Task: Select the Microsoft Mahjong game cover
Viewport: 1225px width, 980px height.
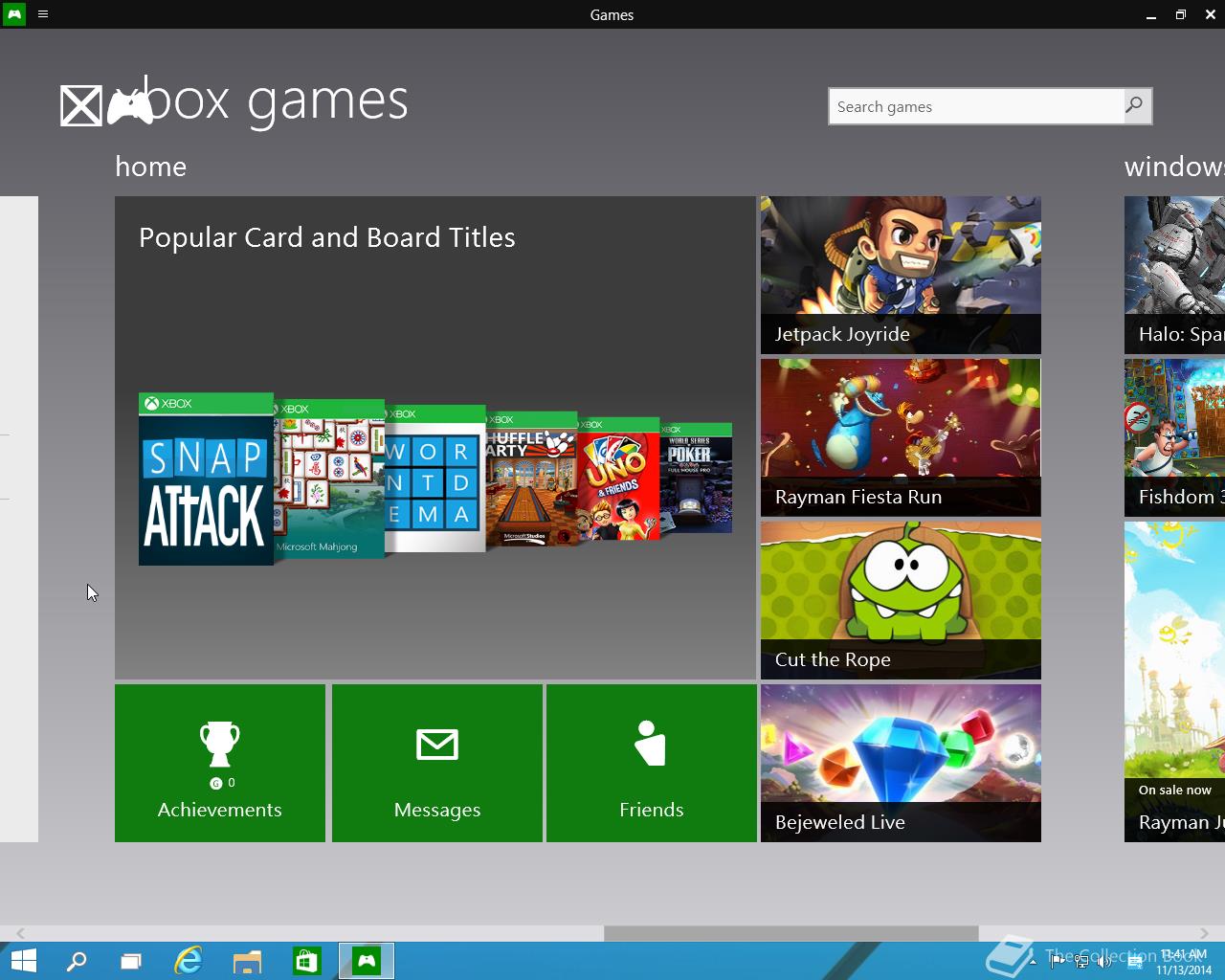Action: pyautogui.click(x=329, y=479)
